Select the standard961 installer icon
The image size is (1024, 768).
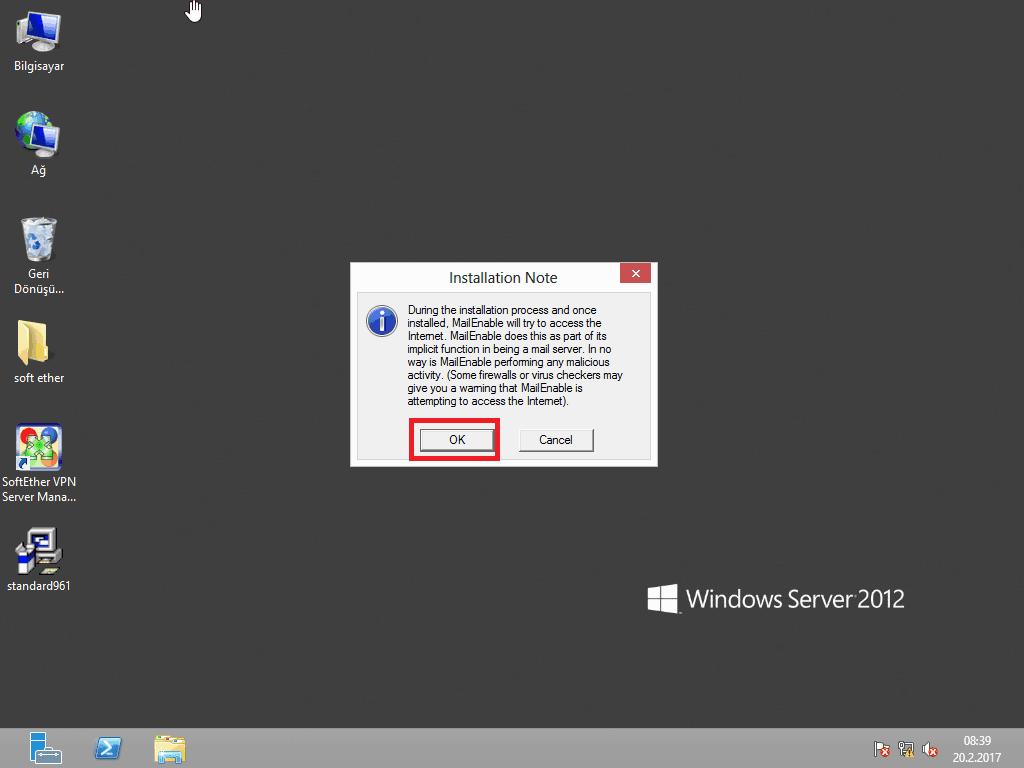point(39,560)
